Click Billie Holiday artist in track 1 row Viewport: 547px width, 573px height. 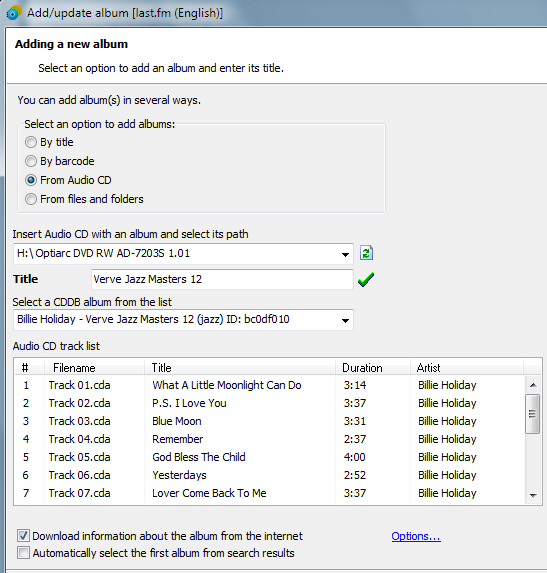447,385
